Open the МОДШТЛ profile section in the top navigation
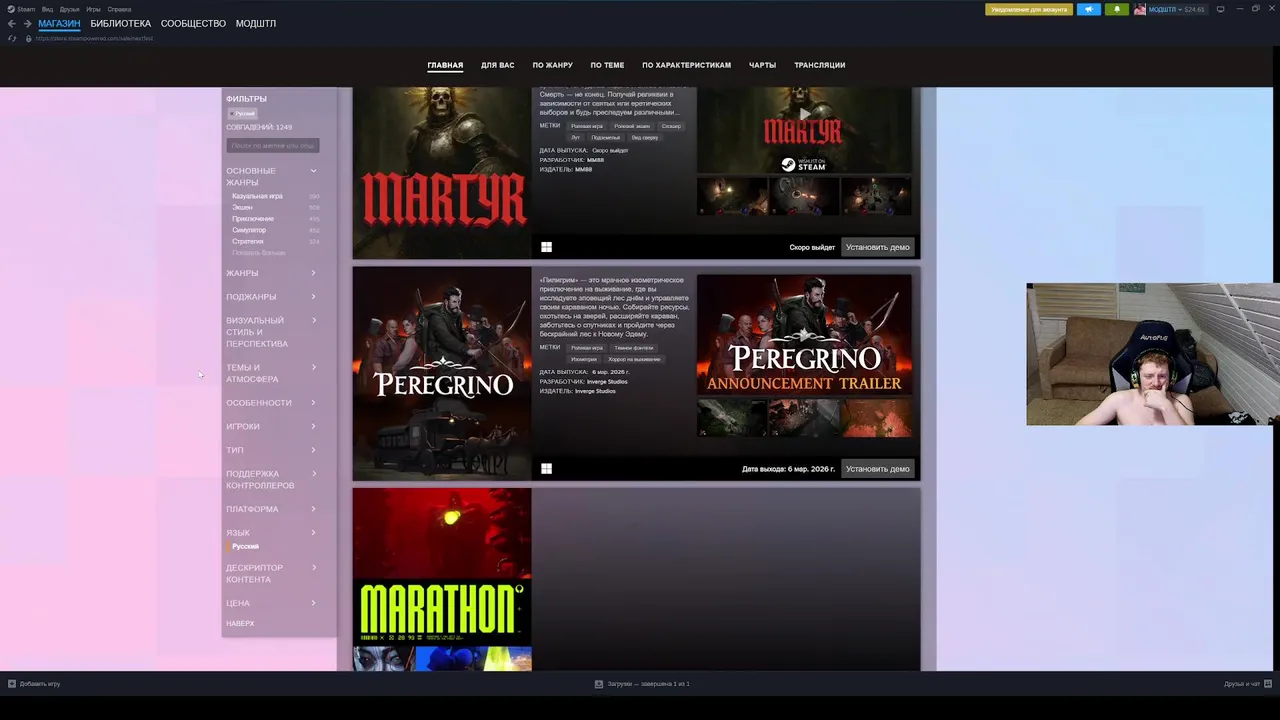Image resolution: width=1280 pixels, height=720 pixels. pyautogui.click(x=256, y=23)
